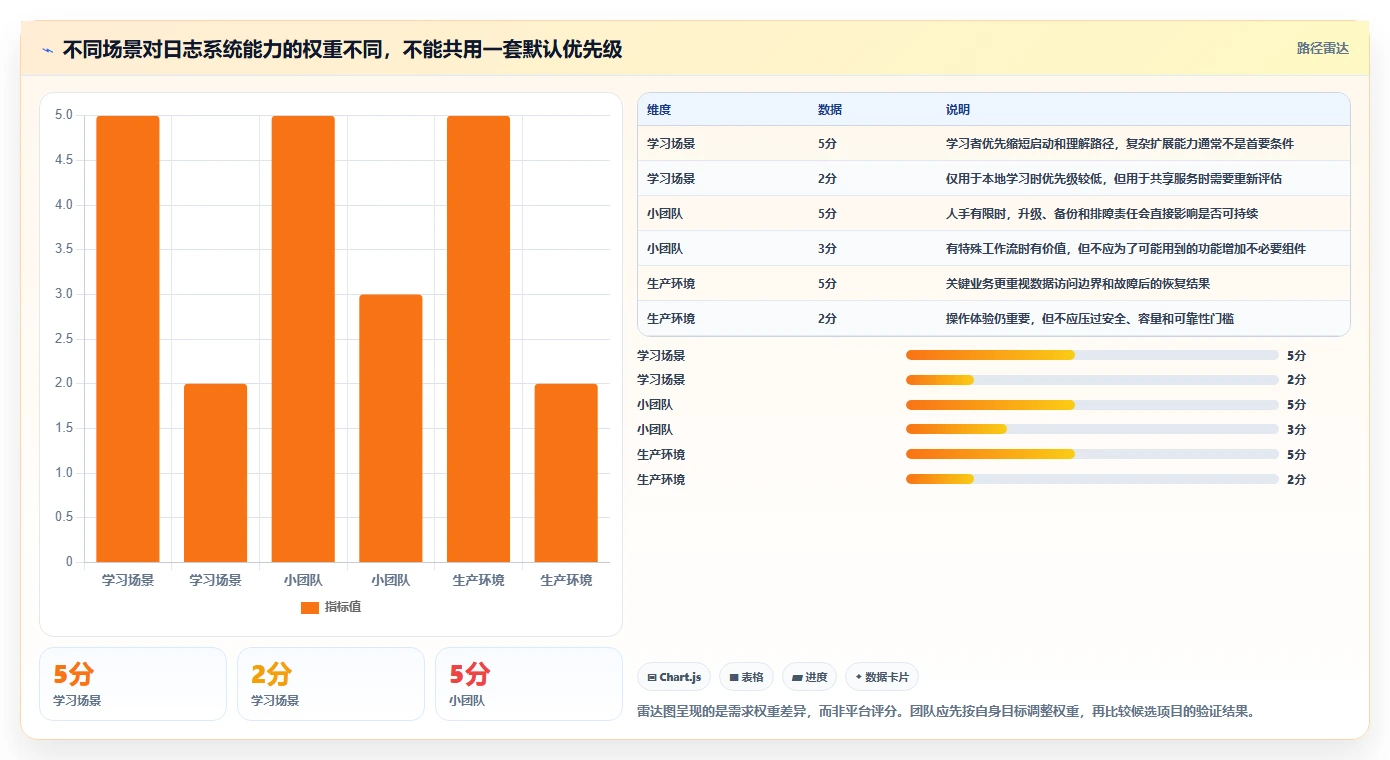Click the 数据 column header
Screen dimensions: 1390x760
point(830,109)
